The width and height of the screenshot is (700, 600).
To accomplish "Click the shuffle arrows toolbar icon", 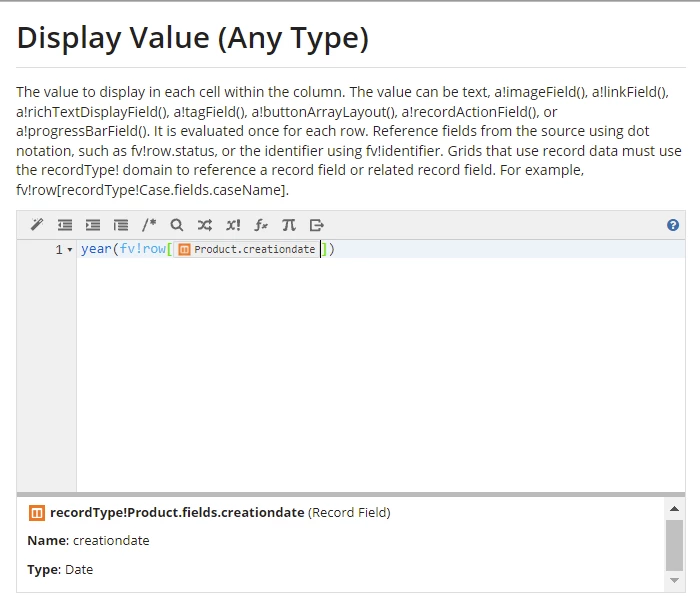I will [204, 225].
